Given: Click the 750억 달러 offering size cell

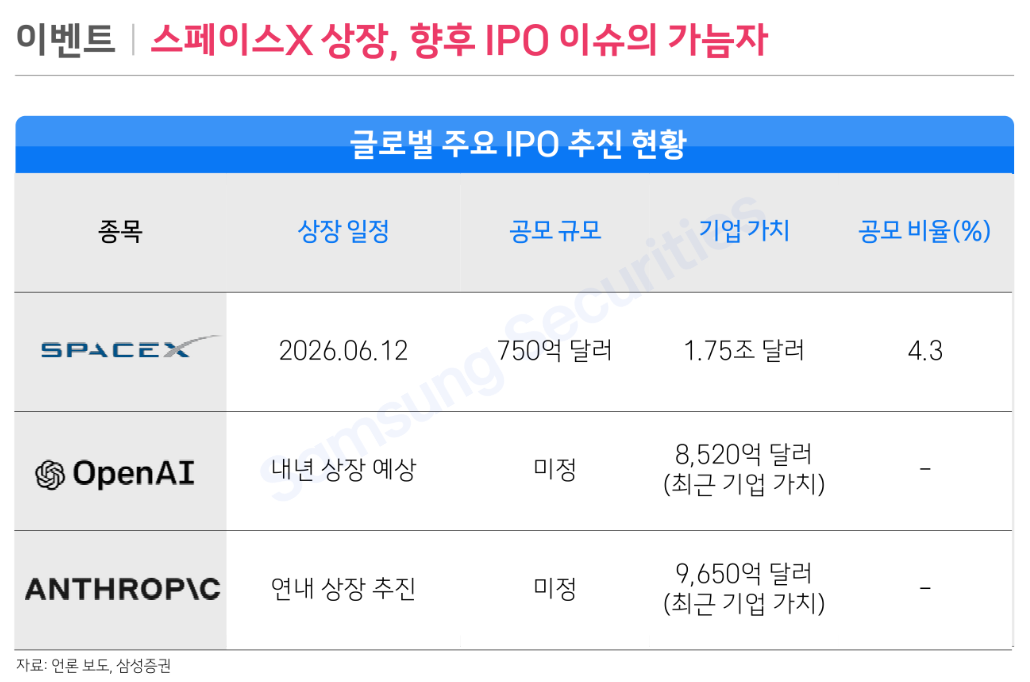Looking at the screenshot, I should point(554,351).
